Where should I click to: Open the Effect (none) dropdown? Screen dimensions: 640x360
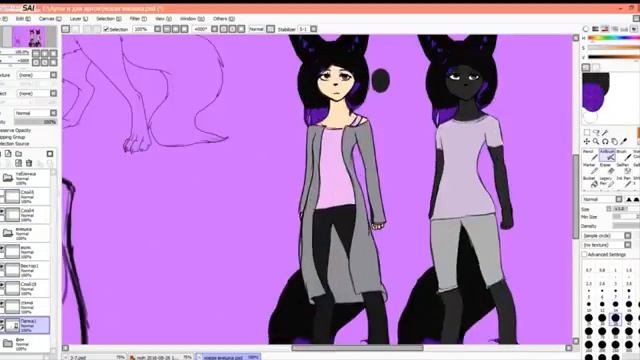(x=37, y=93)
